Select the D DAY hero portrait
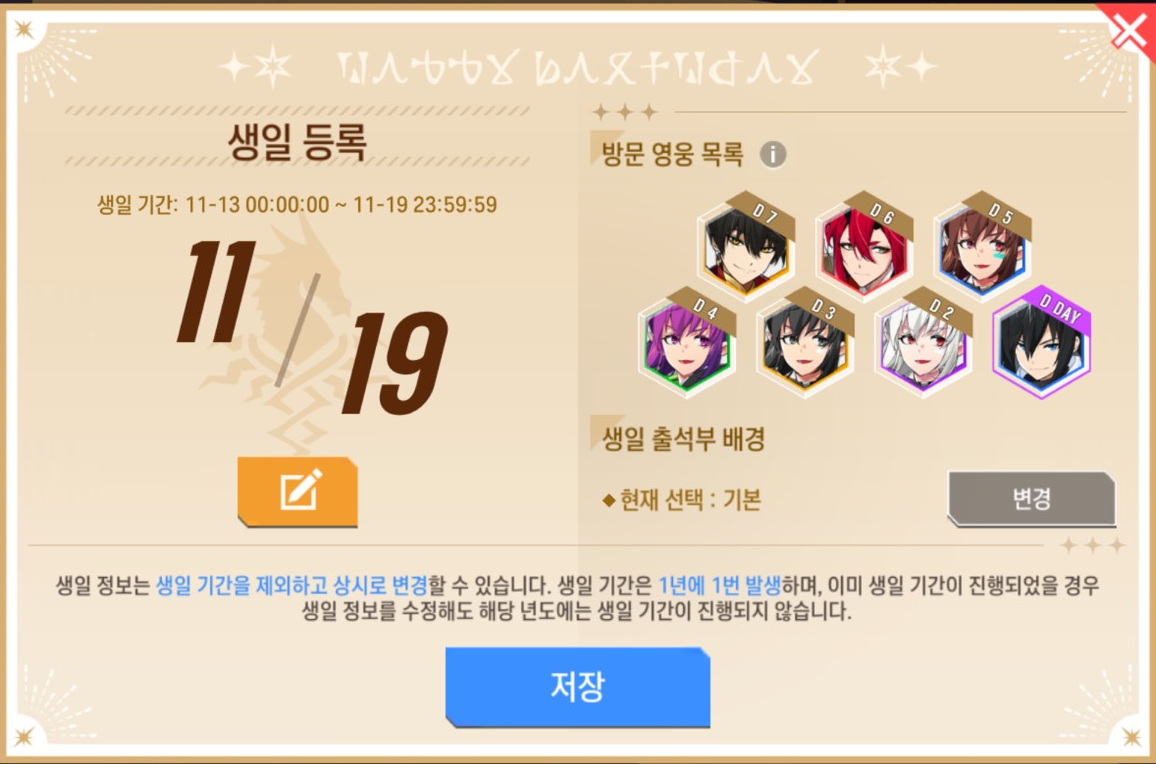 pos(1041,343)
